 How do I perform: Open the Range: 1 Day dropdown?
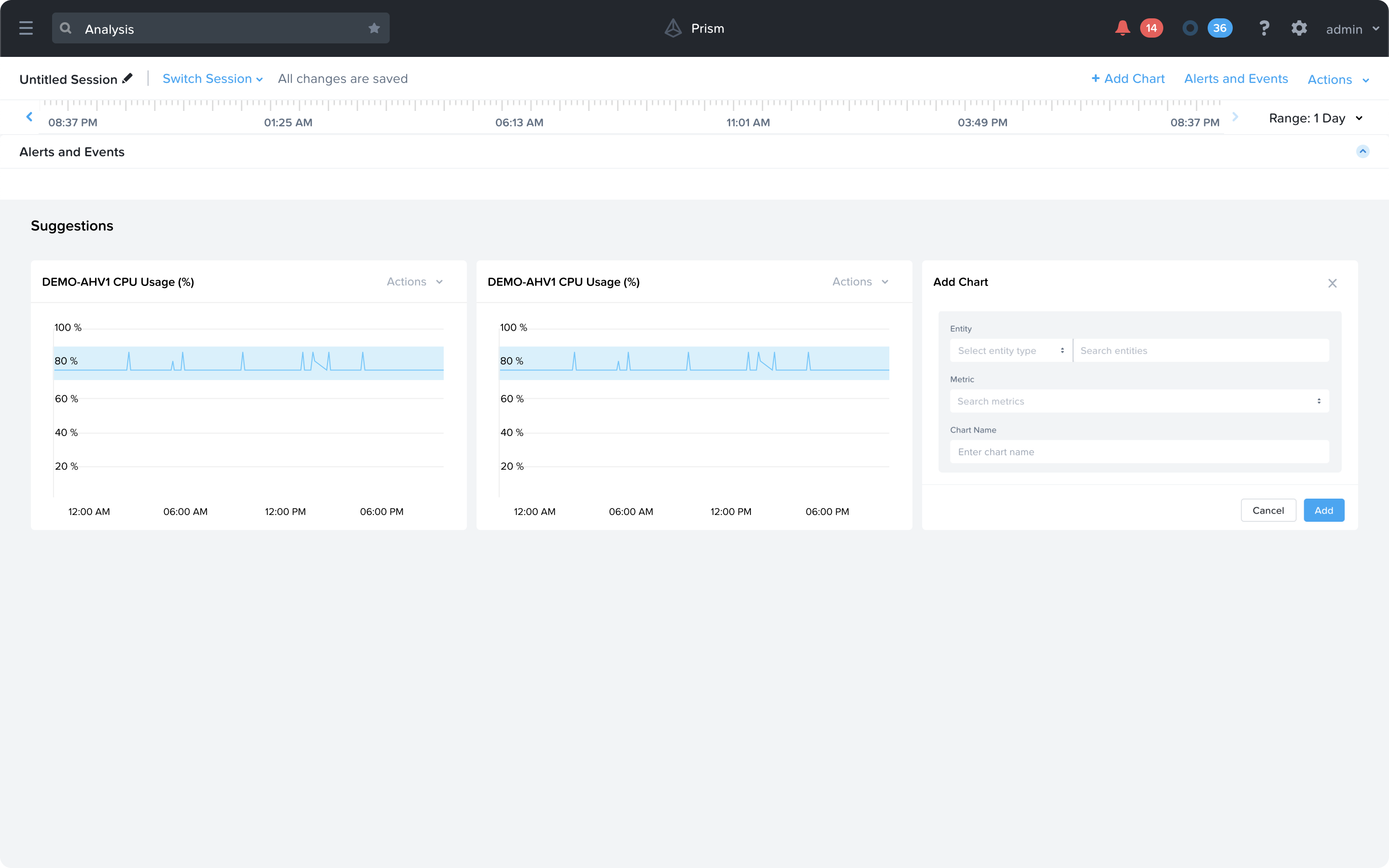[x=1315, y=118]
